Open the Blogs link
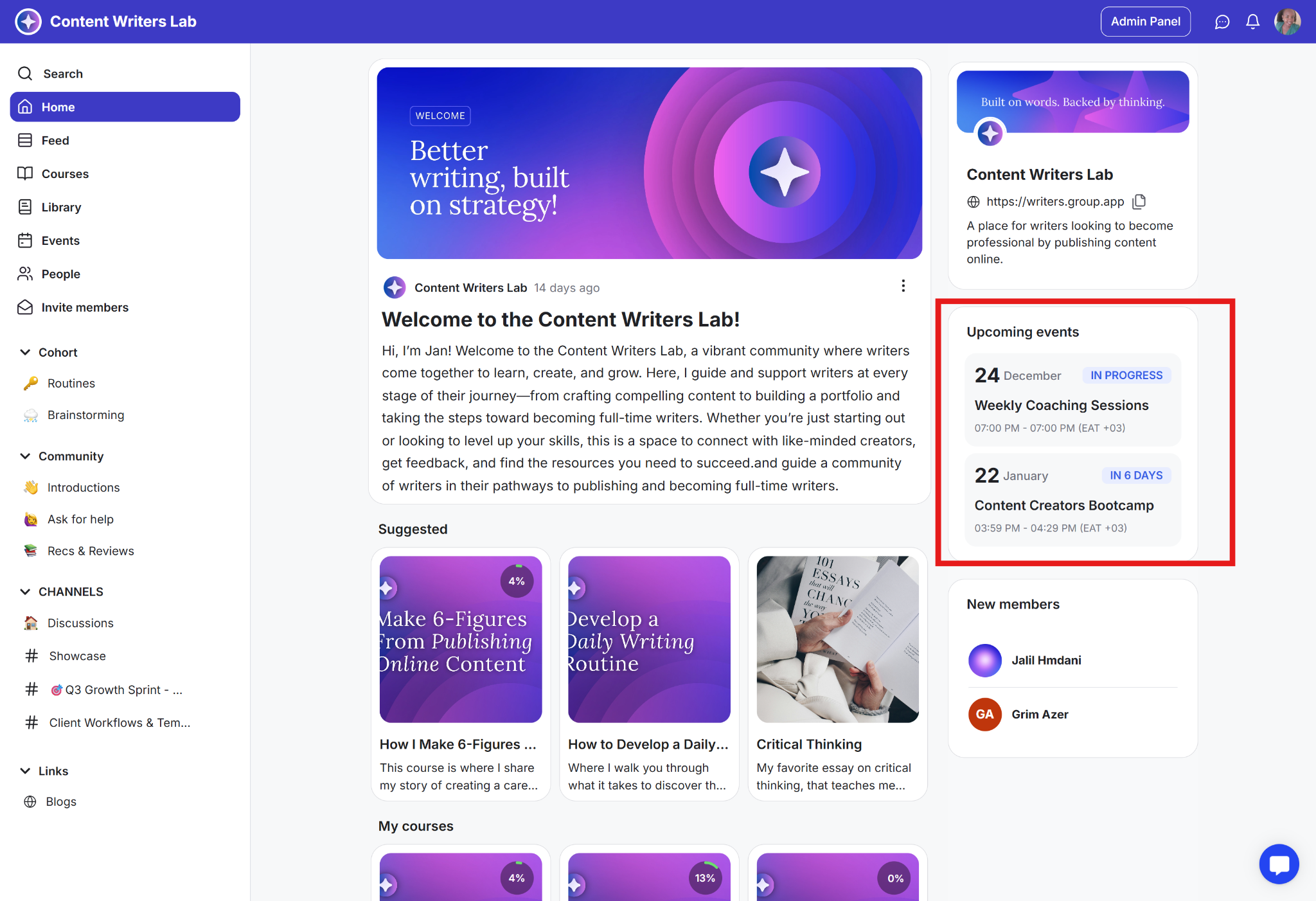 (x=61, y=802)
